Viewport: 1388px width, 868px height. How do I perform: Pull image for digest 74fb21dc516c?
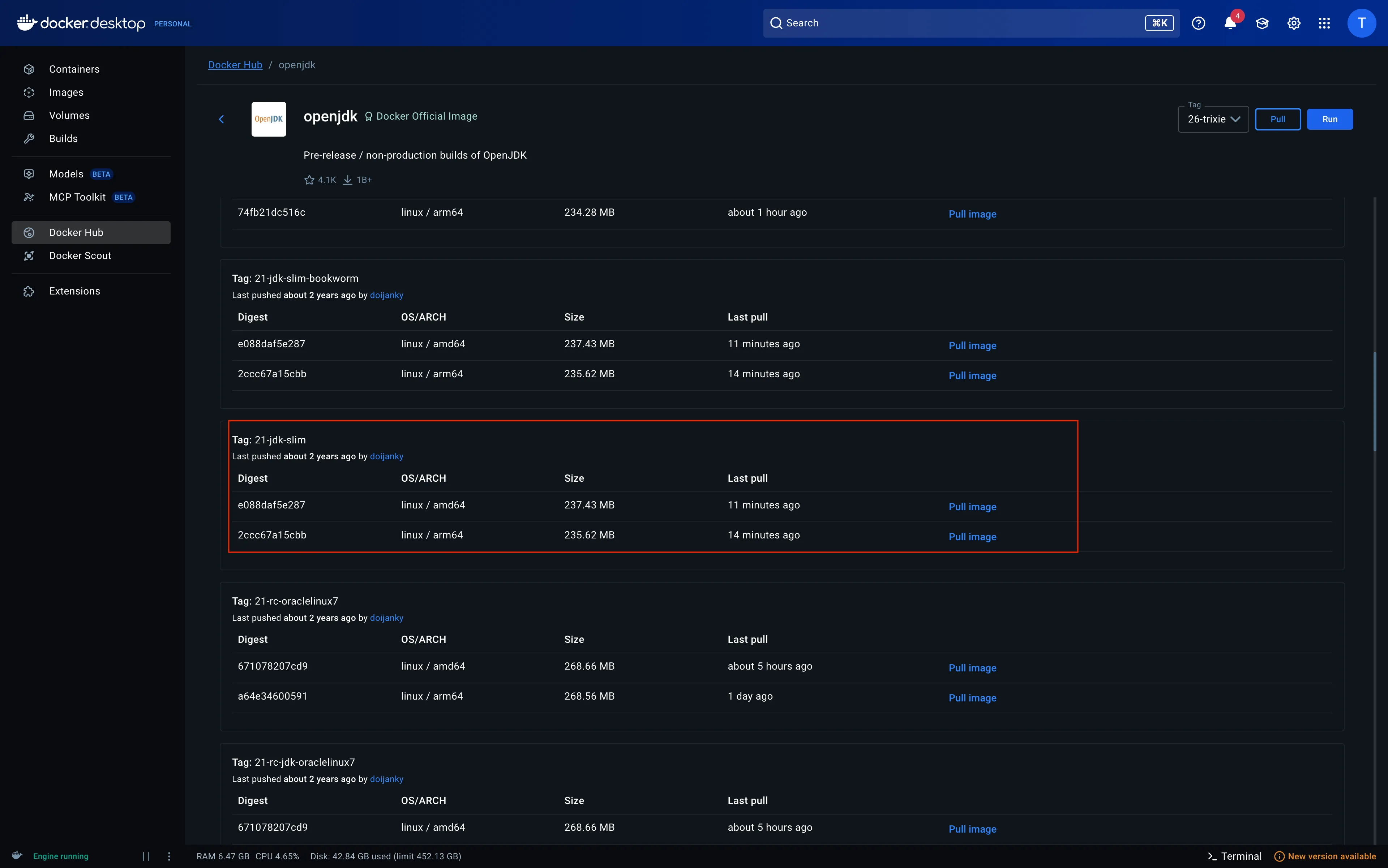[972, 214]
